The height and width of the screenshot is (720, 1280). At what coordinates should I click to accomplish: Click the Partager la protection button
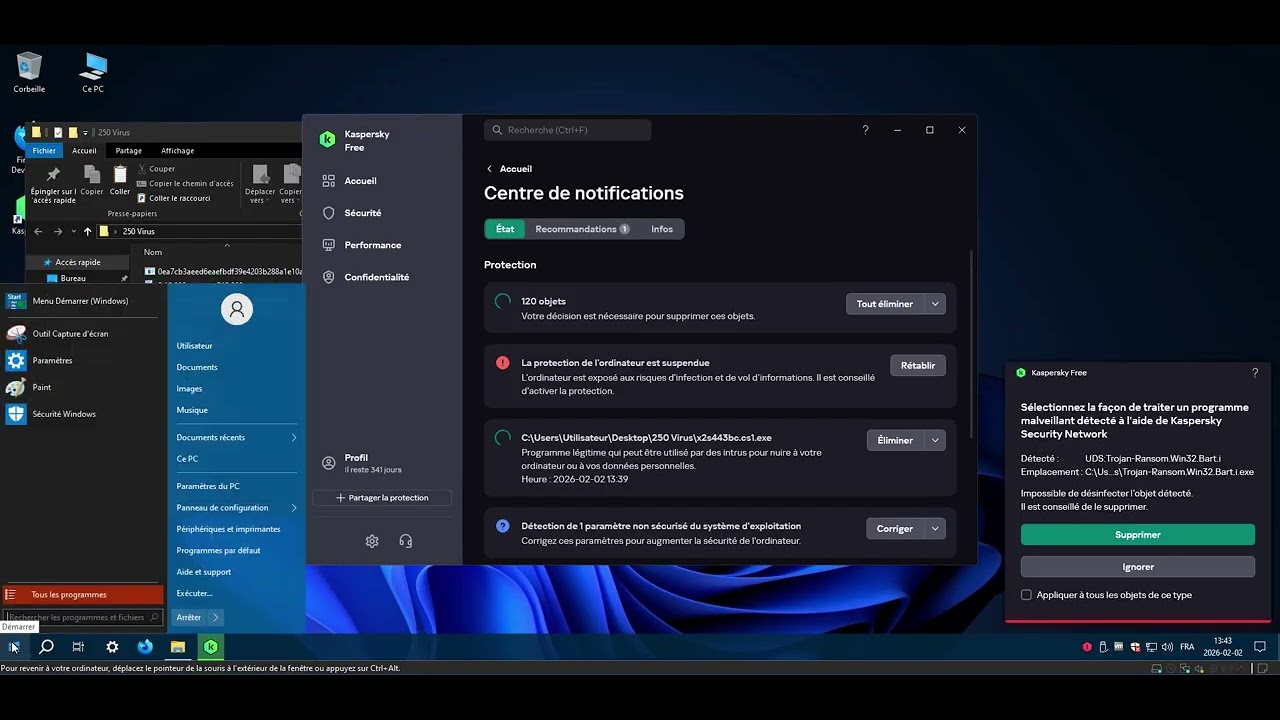click(x=382, y=498)
